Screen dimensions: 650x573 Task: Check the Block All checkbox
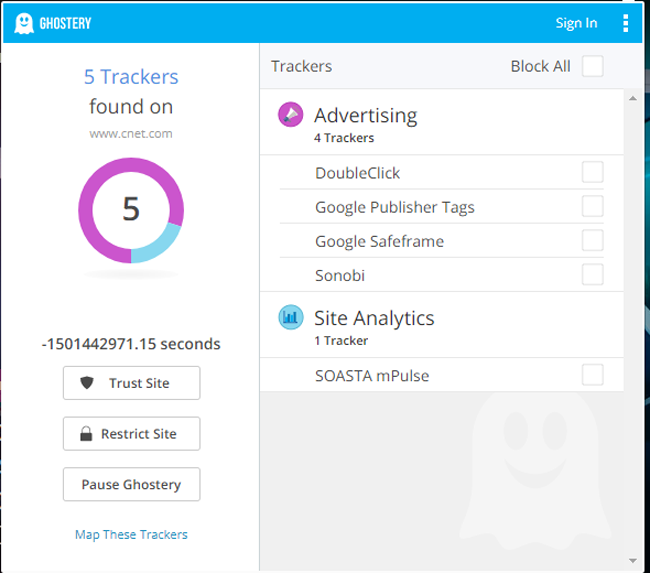click(593, 67)
